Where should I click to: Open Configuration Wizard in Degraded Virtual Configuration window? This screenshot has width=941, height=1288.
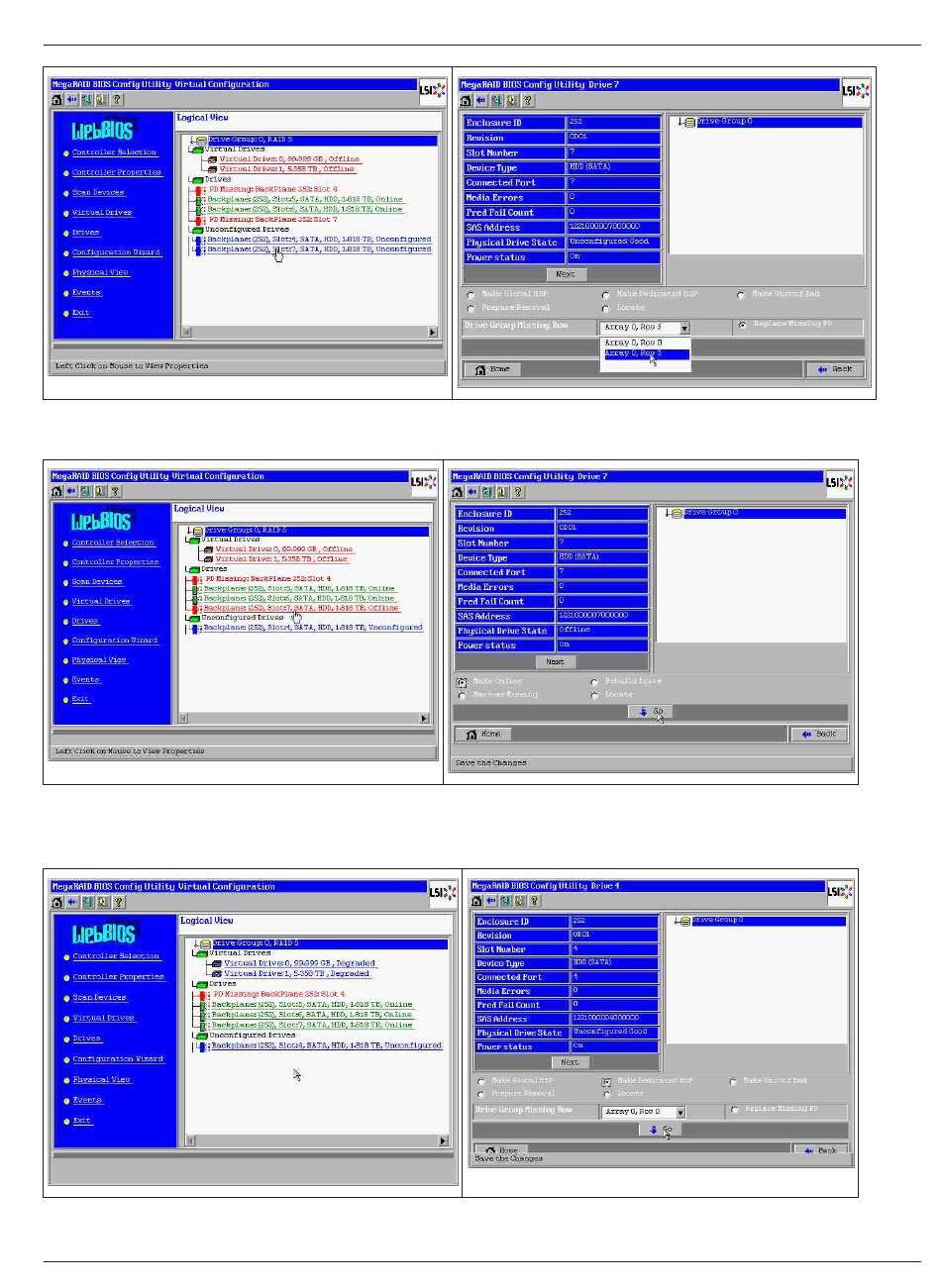pos(118,1059)
